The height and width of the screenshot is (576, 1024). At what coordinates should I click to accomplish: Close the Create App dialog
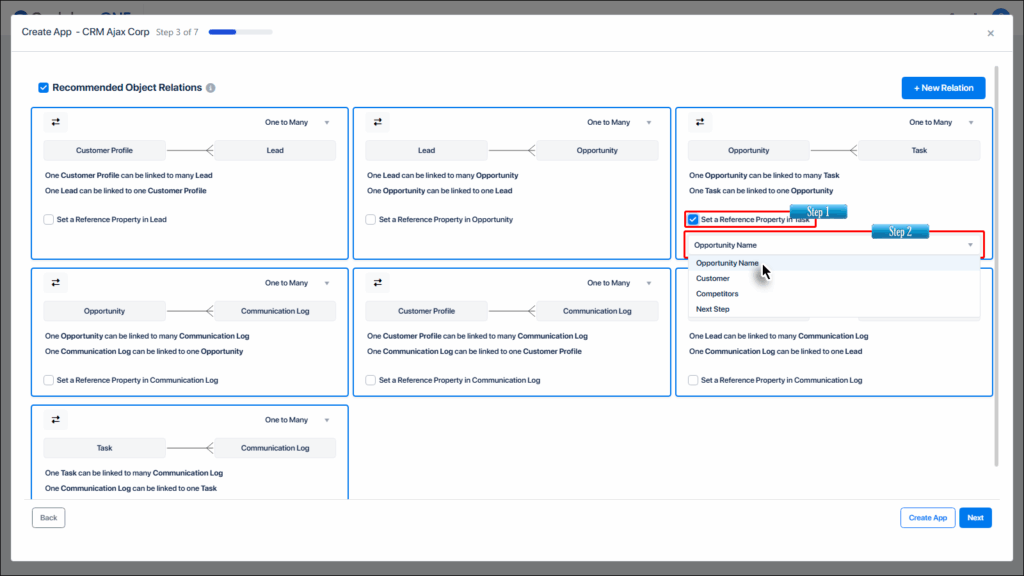pyautogui.click(x=991, y=33)
